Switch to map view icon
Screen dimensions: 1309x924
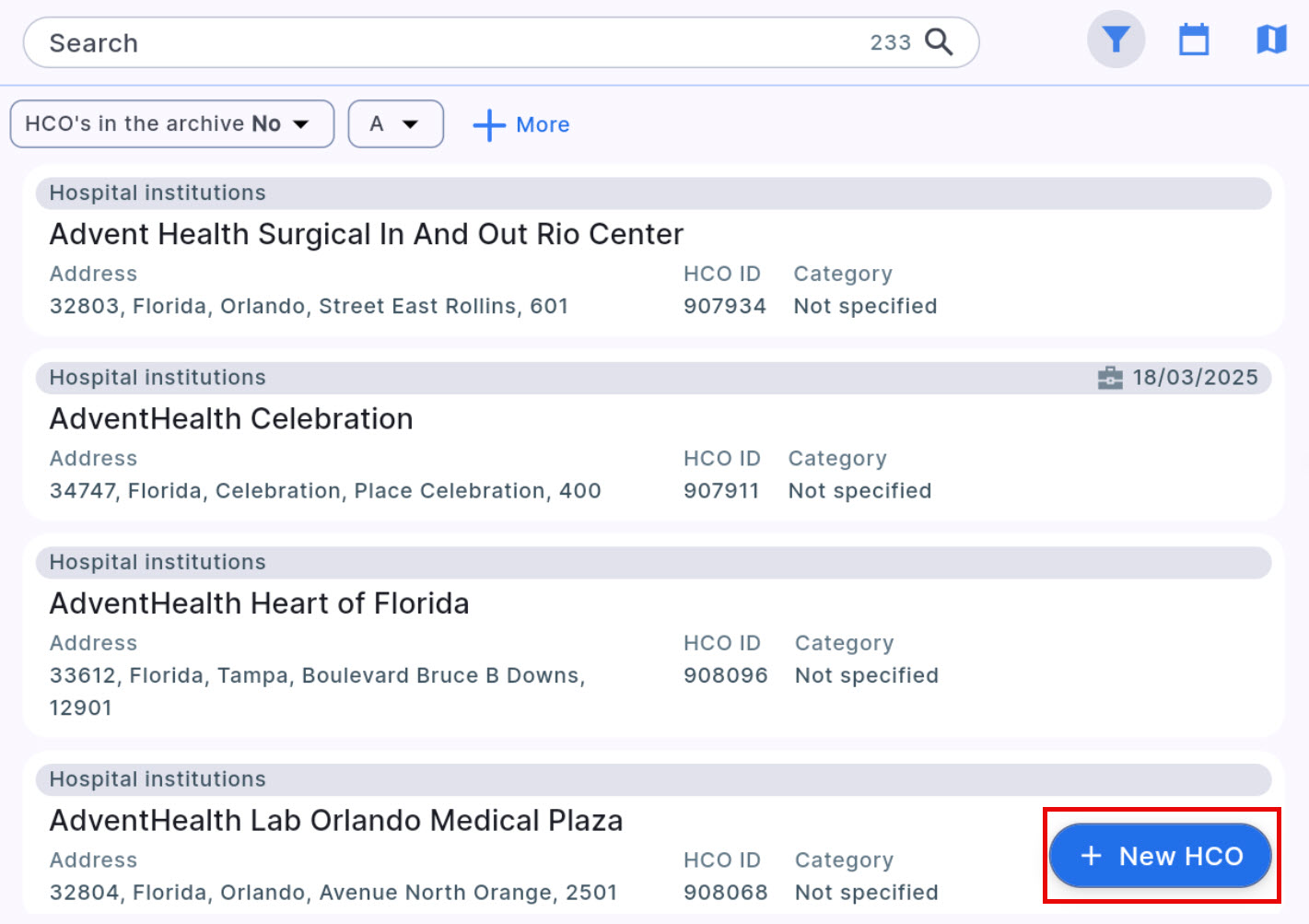1271,40
